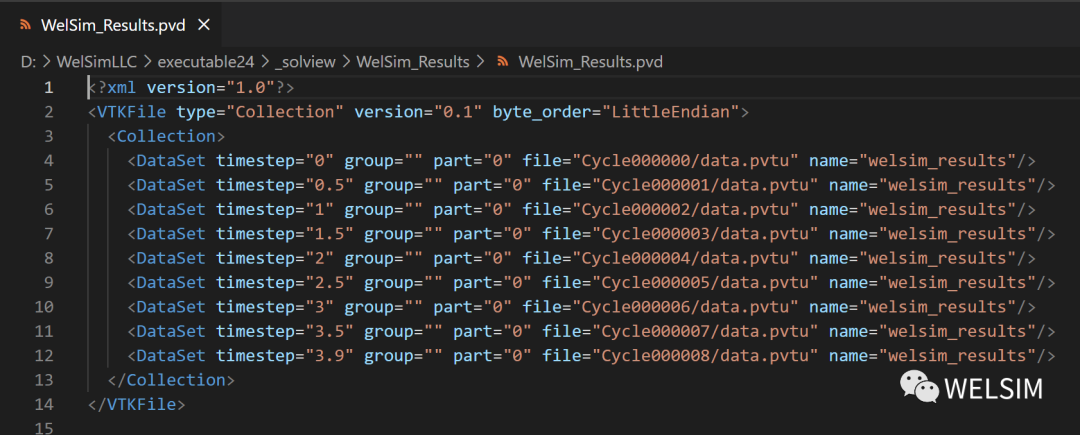
Task: Click file path Cycle000006/data.pvtu
Action: tap(685, 307)
